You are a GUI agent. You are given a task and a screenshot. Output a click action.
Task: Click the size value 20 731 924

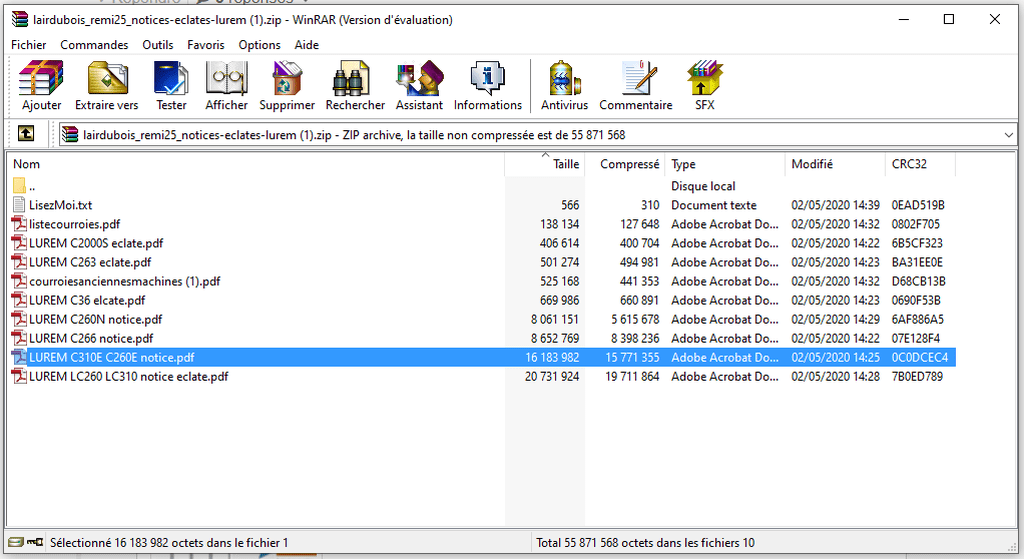click(552, 376)
